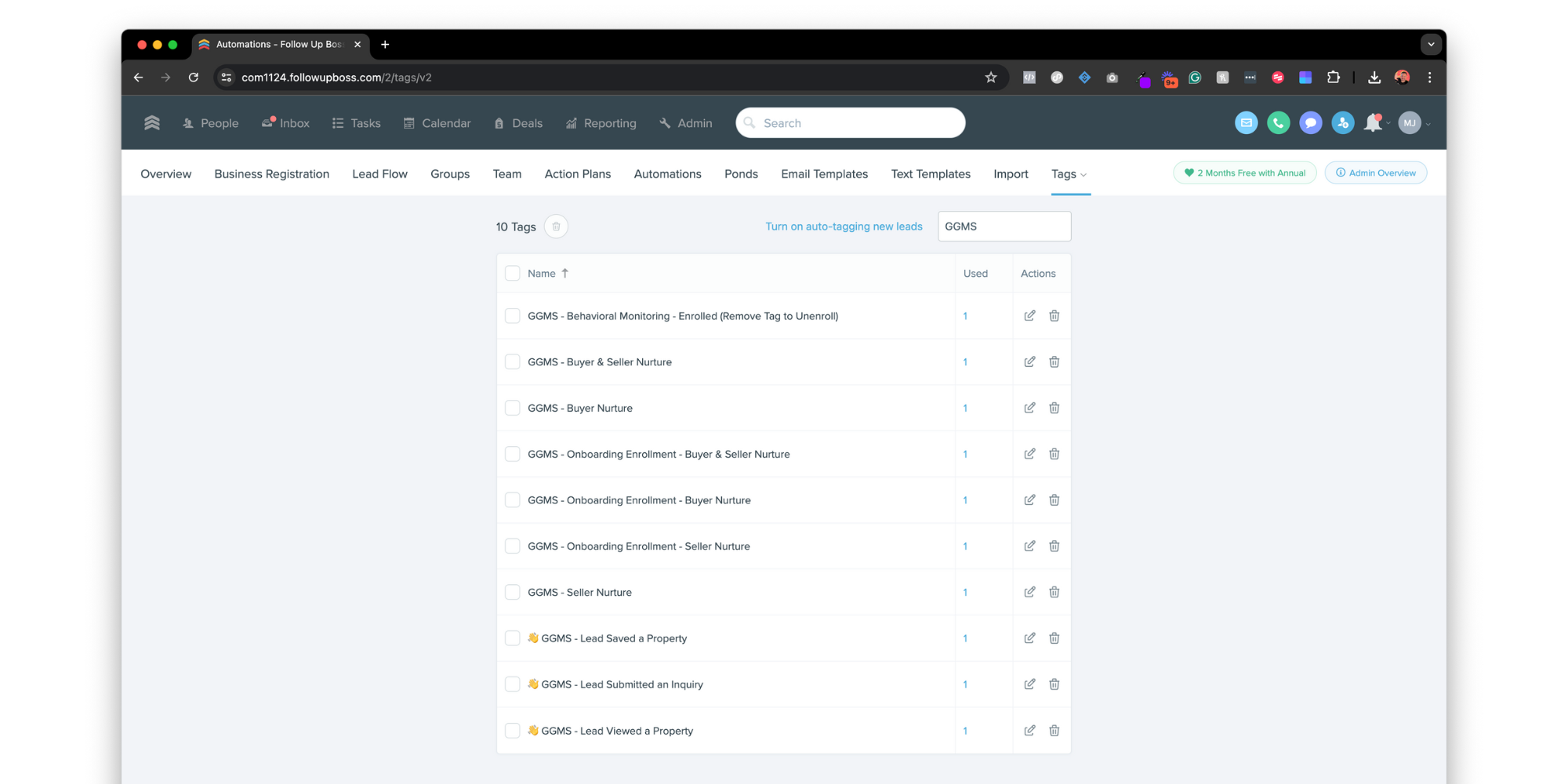1568x784 pixels.
Task: Open the MJ user avatar menu
Action: pyautogui.click(x=1410, y=123)
